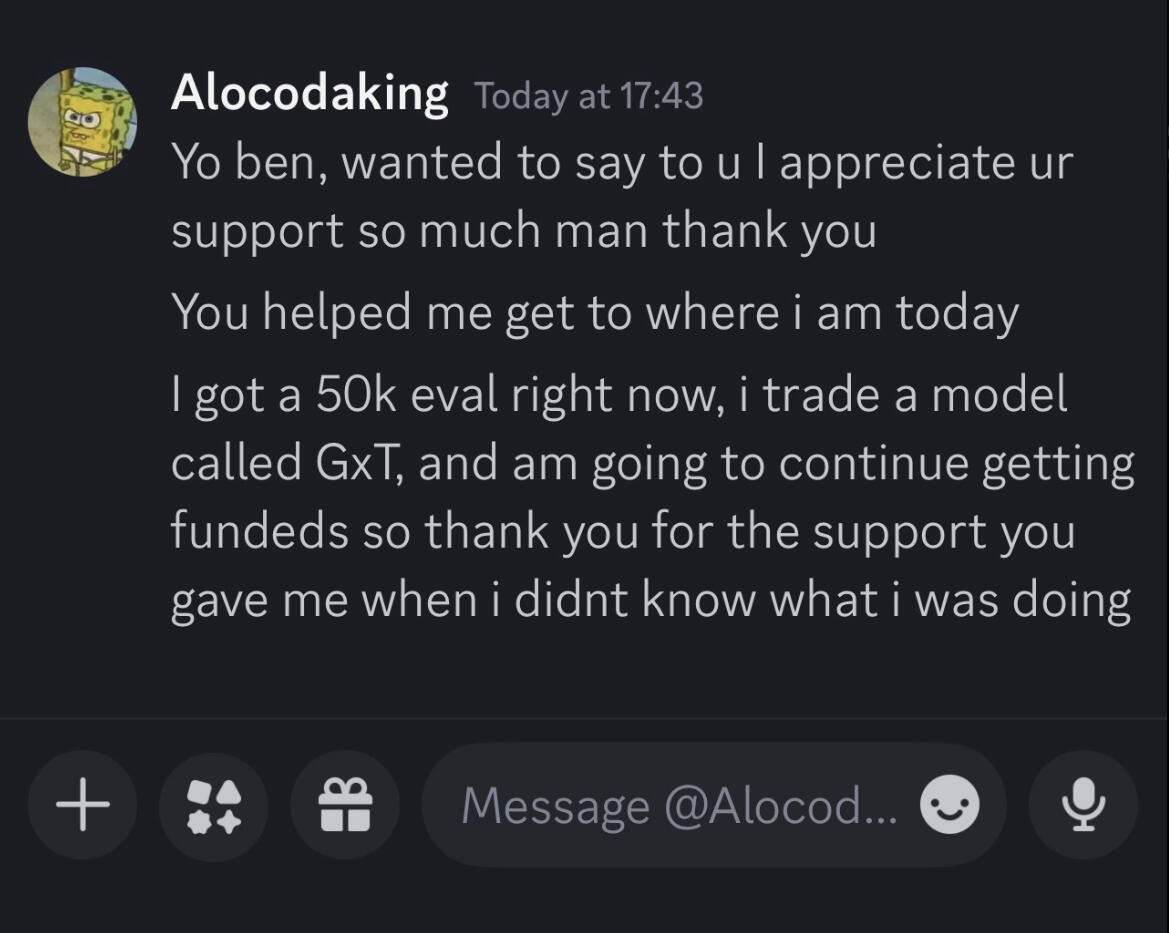Tap the line ending 'what i was doing'
1169x933 pixels.
coord(650,600)
